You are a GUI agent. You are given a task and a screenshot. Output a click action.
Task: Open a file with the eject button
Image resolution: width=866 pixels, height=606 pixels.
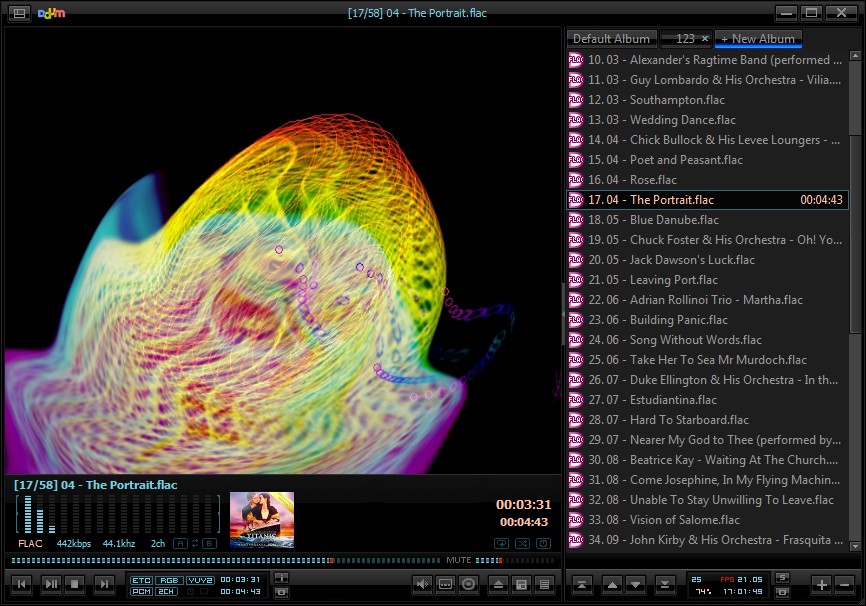(x=498, y=584)
